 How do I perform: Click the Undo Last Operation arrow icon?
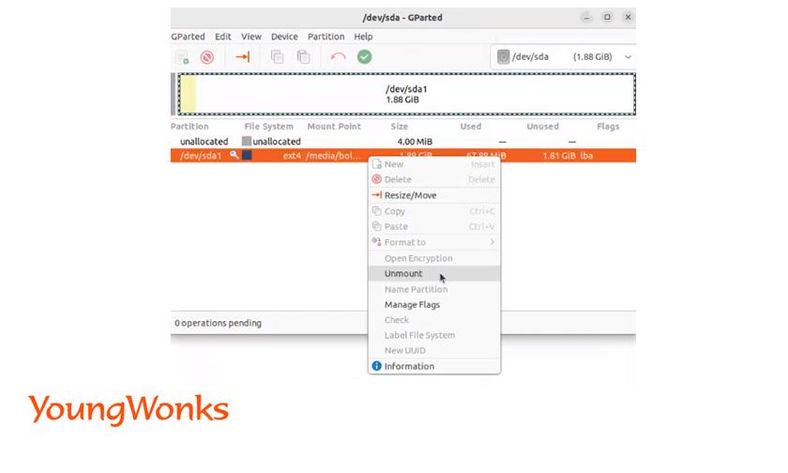pyautogui.click(x=338, y=57)
